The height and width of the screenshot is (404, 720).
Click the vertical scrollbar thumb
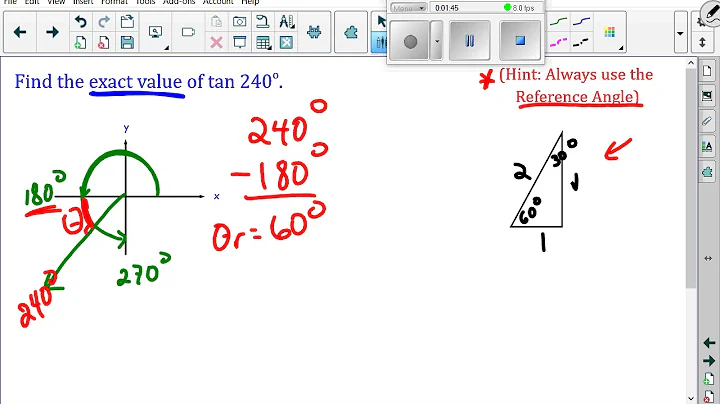pos(691,179)
